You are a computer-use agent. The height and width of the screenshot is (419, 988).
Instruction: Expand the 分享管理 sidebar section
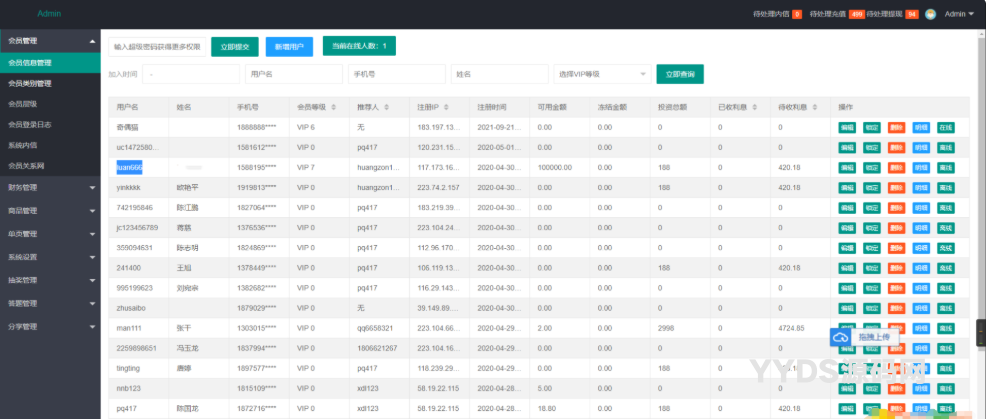pos(50,326)
